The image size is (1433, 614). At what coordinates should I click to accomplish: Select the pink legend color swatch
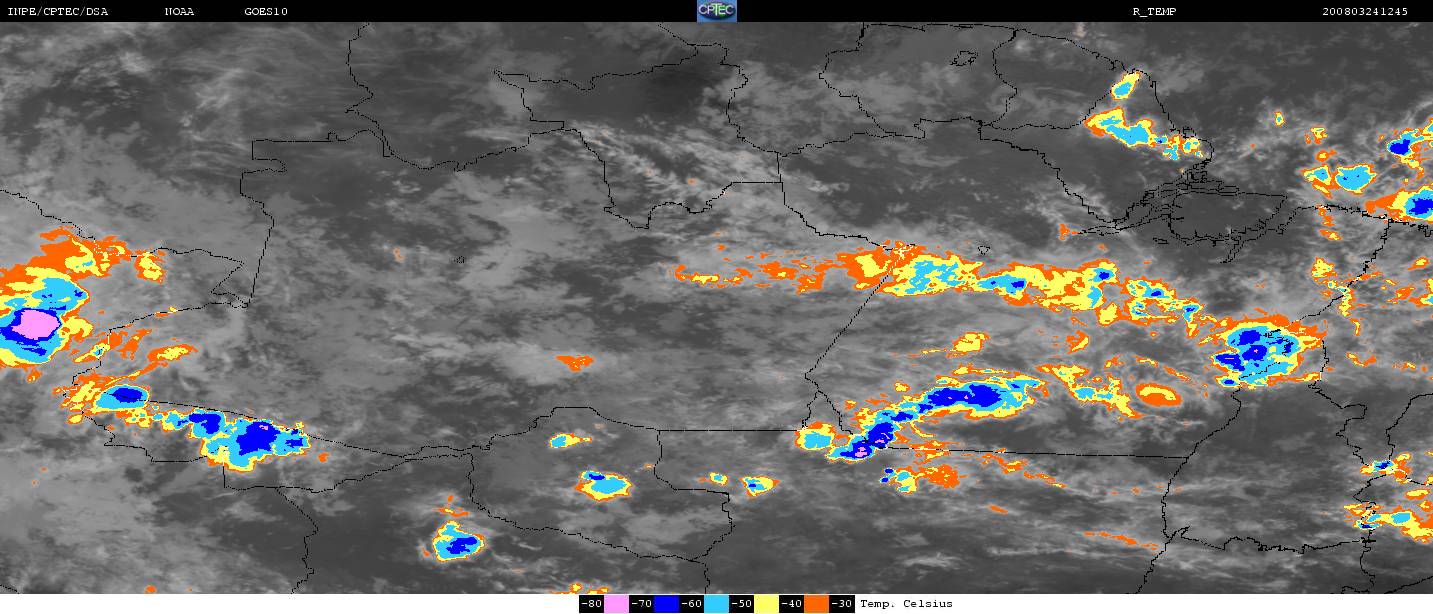coord(616,604)
